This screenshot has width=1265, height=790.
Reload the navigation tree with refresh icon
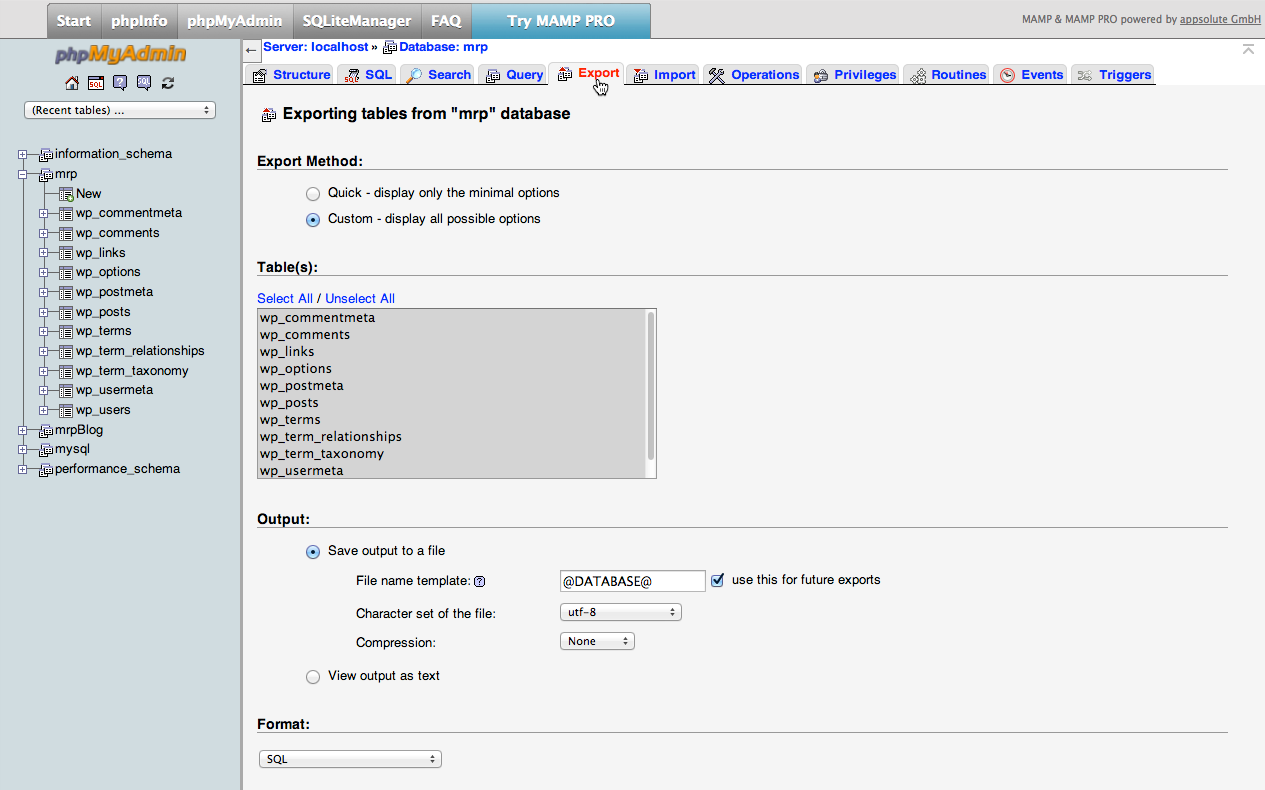167,83
